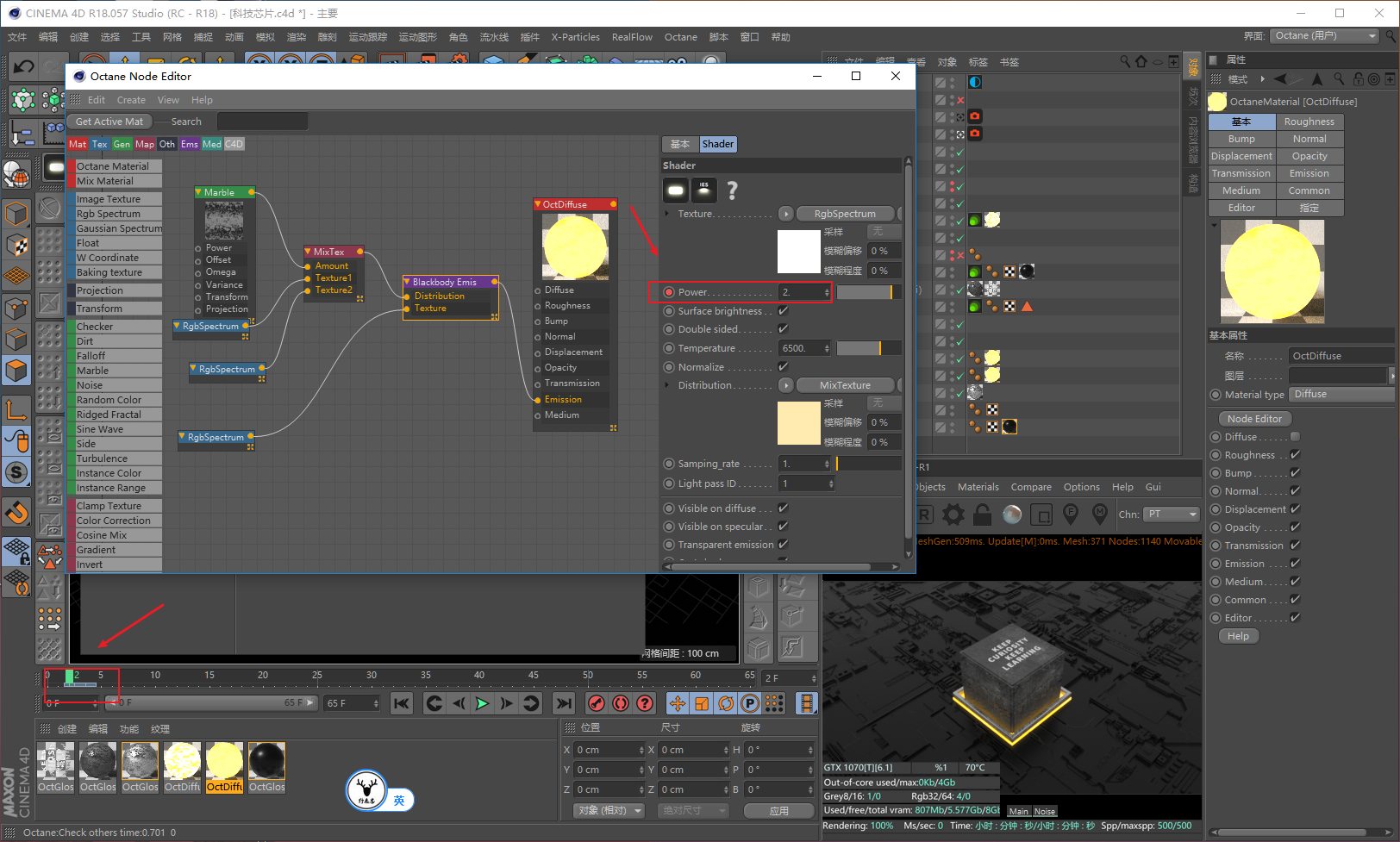Toggle the Roughness channel checkbox in Attributes
This screenshot has width=1400, height=842.
tap(1295, 455)
